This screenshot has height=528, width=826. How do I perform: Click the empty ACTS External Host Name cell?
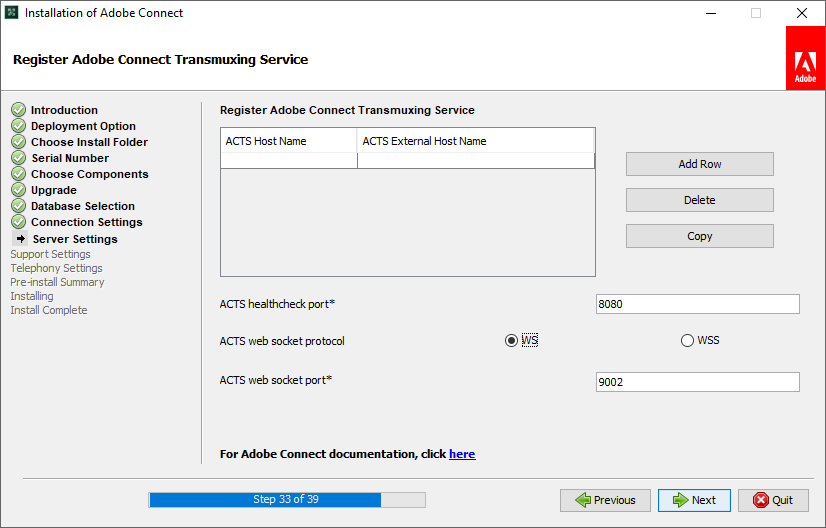(x=476, y=160)
